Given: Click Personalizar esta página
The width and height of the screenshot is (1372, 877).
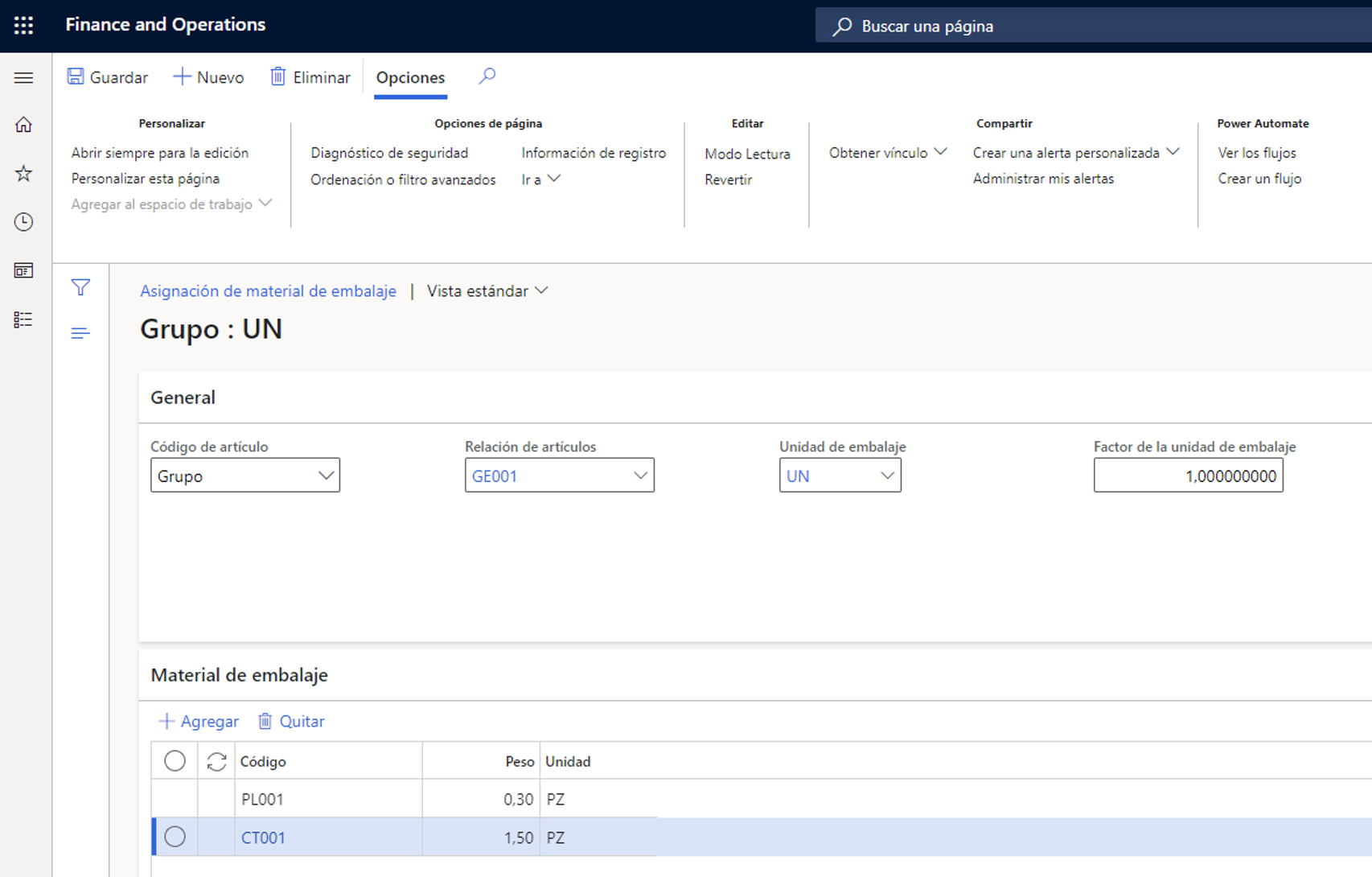Looking at the screenshot, I should coord(145,178).
